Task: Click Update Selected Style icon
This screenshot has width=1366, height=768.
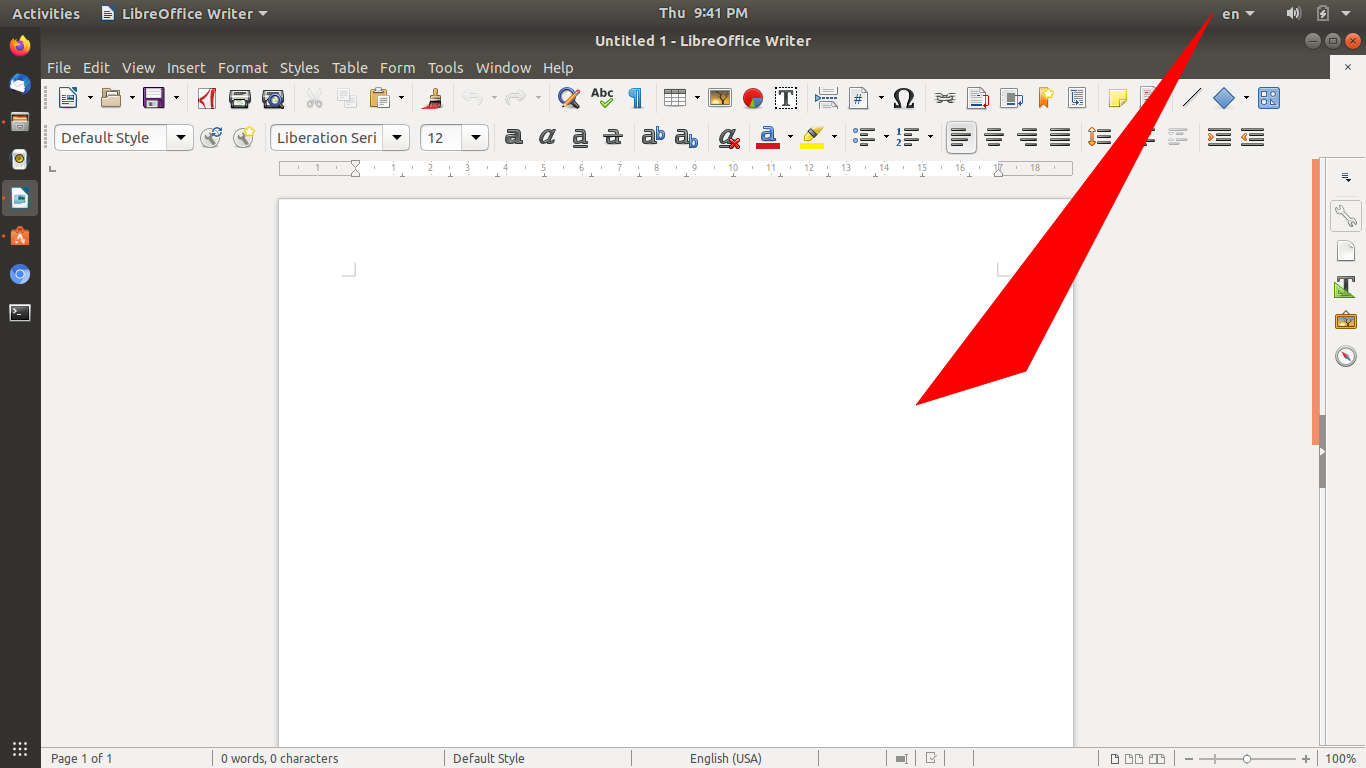Action: point(211,137)
